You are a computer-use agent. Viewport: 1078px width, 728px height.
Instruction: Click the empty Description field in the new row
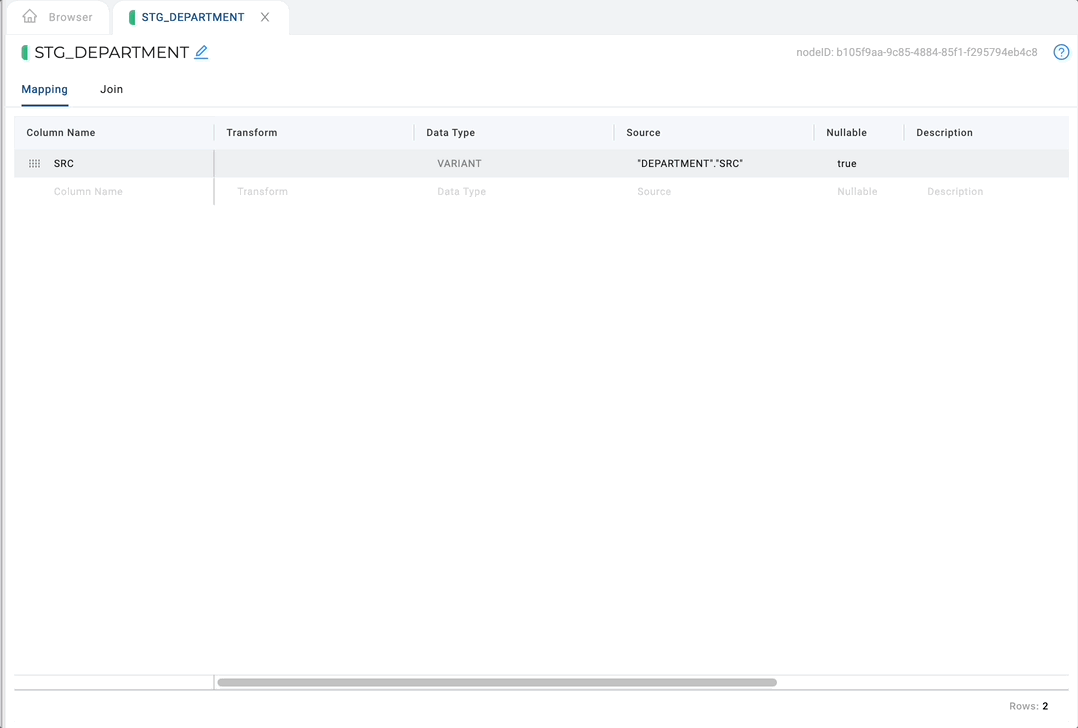tap(954, 191)
